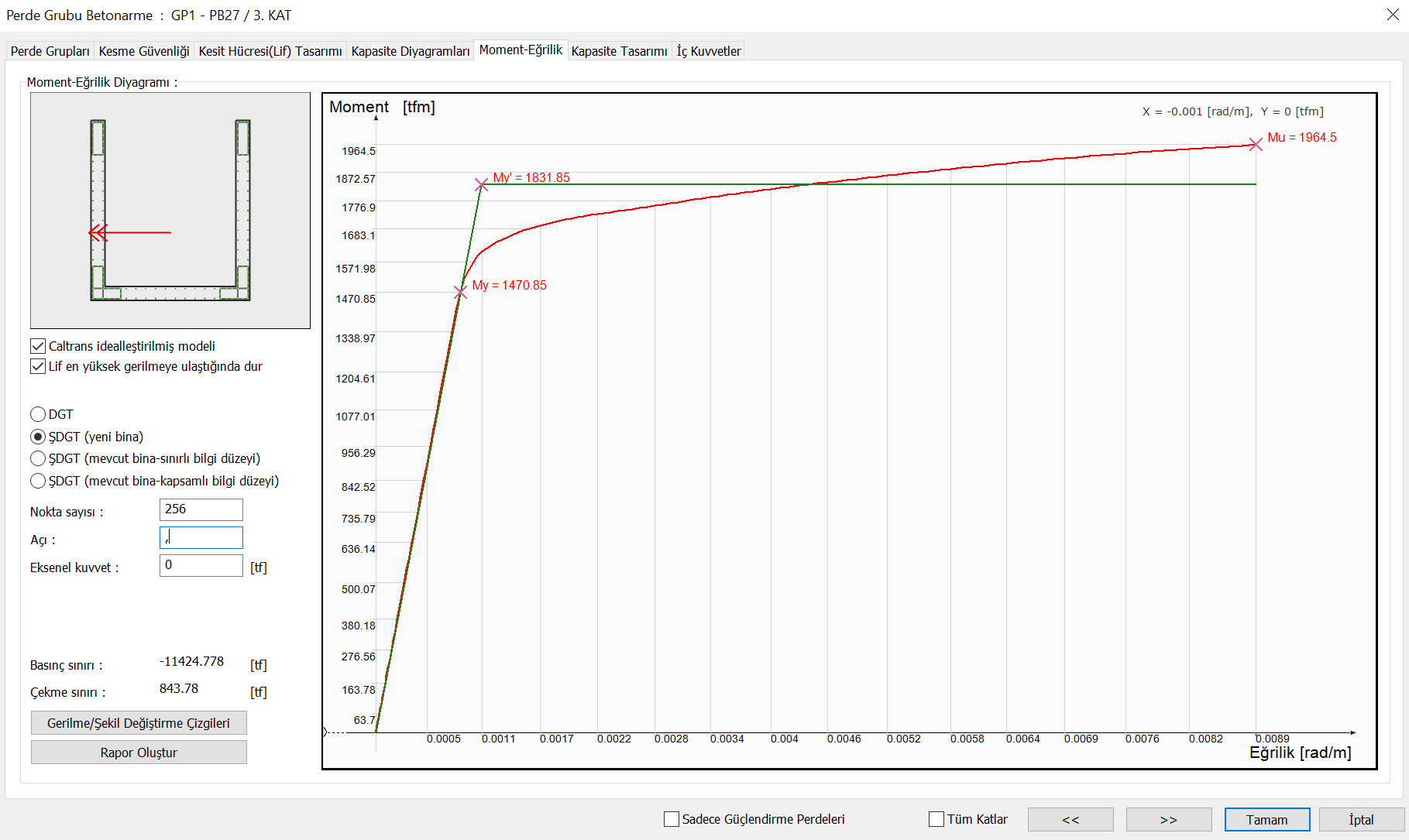Check the Tüm Katlar option
The width and height of the screenshot is (1409, 840).
click(936, 819)
